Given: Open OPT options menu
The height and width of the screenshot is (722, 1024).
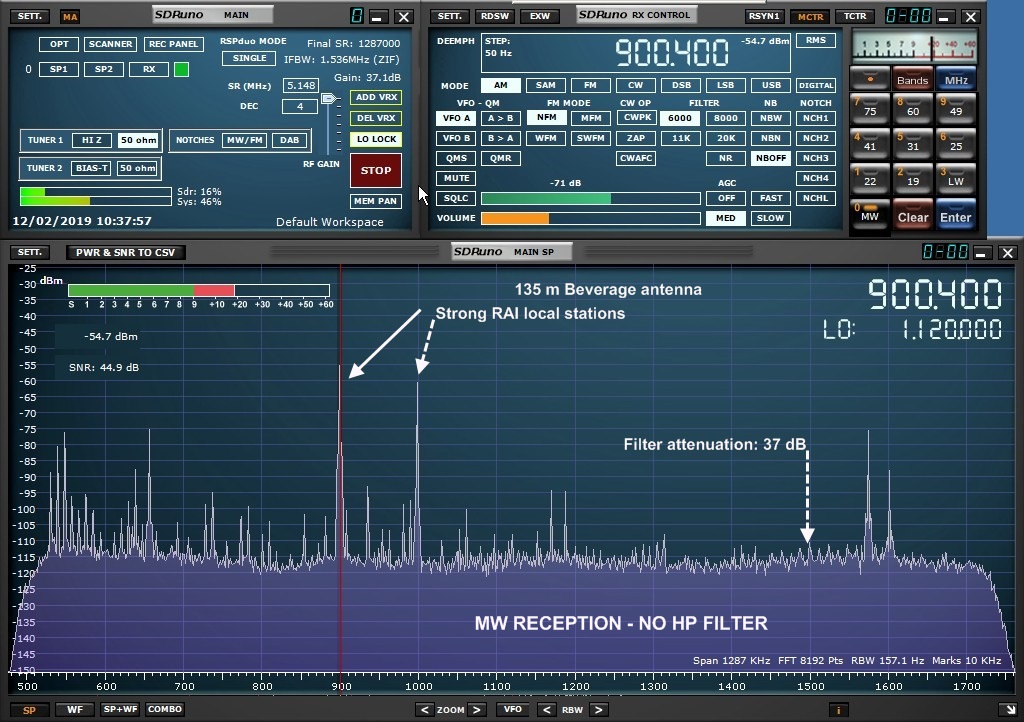Looking at the screenshot, I should (x=59, y=44).
